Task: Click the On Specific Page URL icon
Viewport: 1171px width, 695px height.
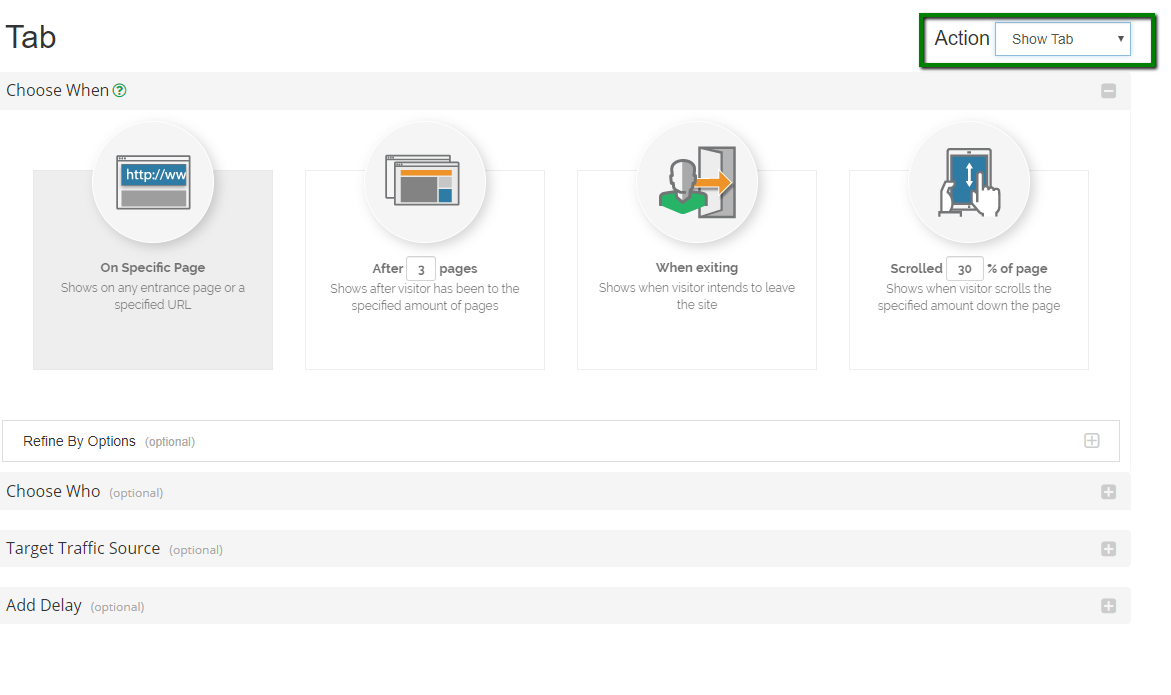Action: click(x=152, y=182)
